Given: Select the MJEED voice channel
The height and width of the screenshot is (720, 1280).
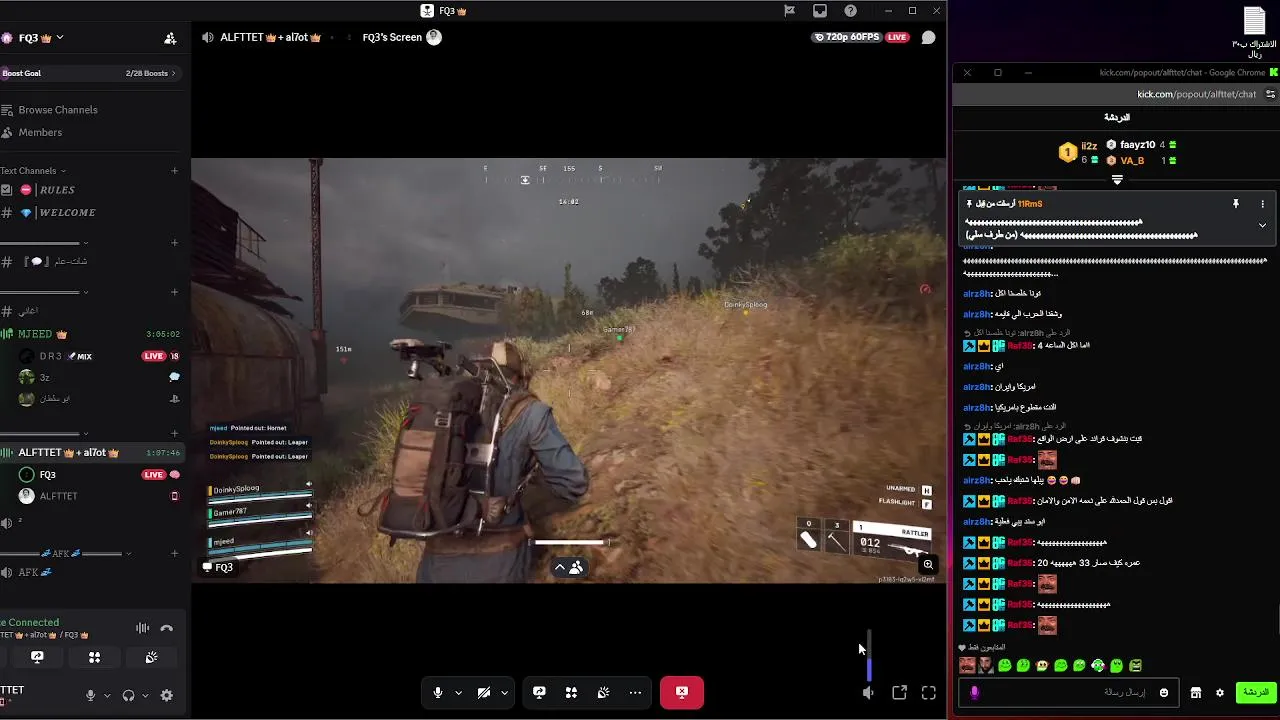Looking at the screenshot, I should (90, 334).
